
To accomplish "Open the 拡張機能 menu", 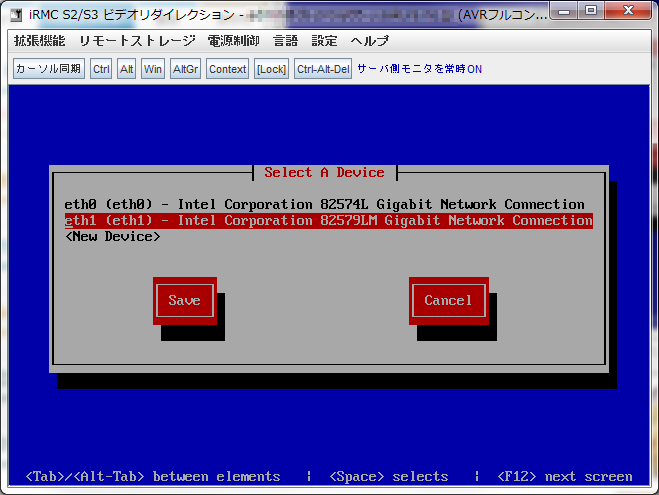I will pos(40,41).
